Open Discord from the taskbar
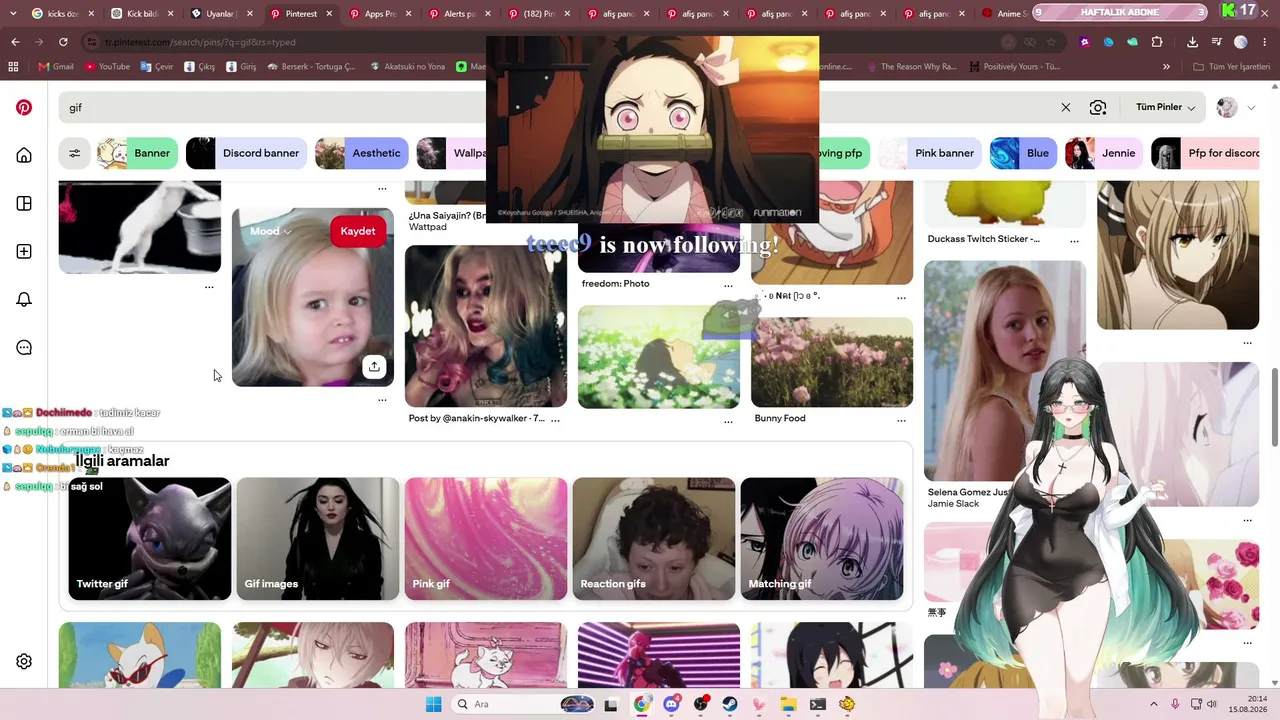This screenshot has height=720, width=1280. pyautogui.click(x=671, y=704)
